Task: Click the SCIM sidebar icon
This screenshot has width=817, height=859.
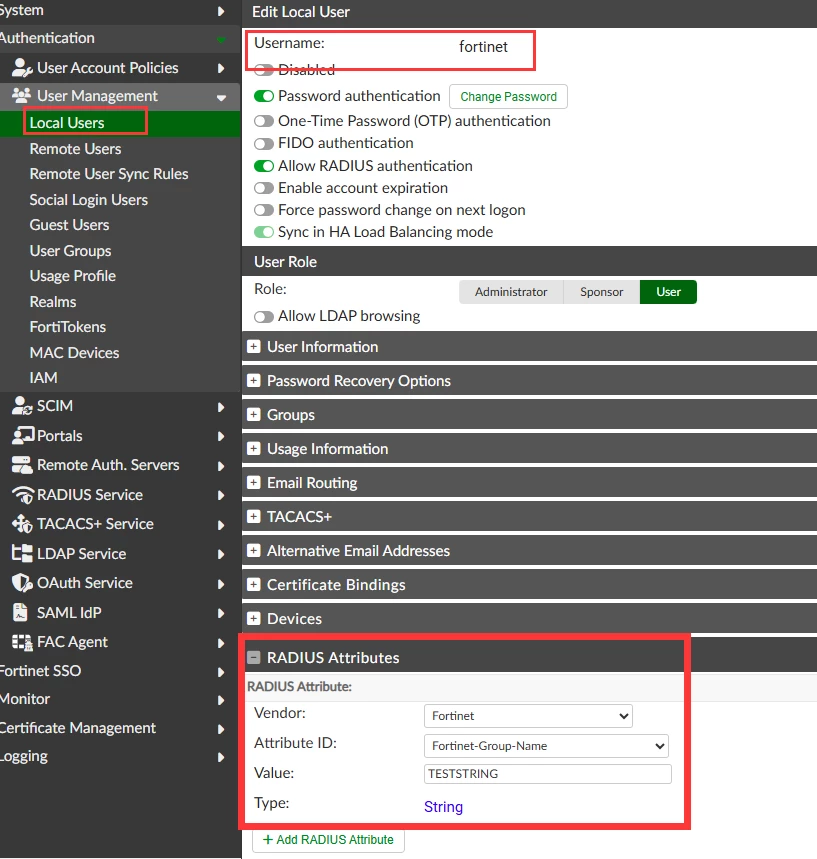Action: coord(22,405)
